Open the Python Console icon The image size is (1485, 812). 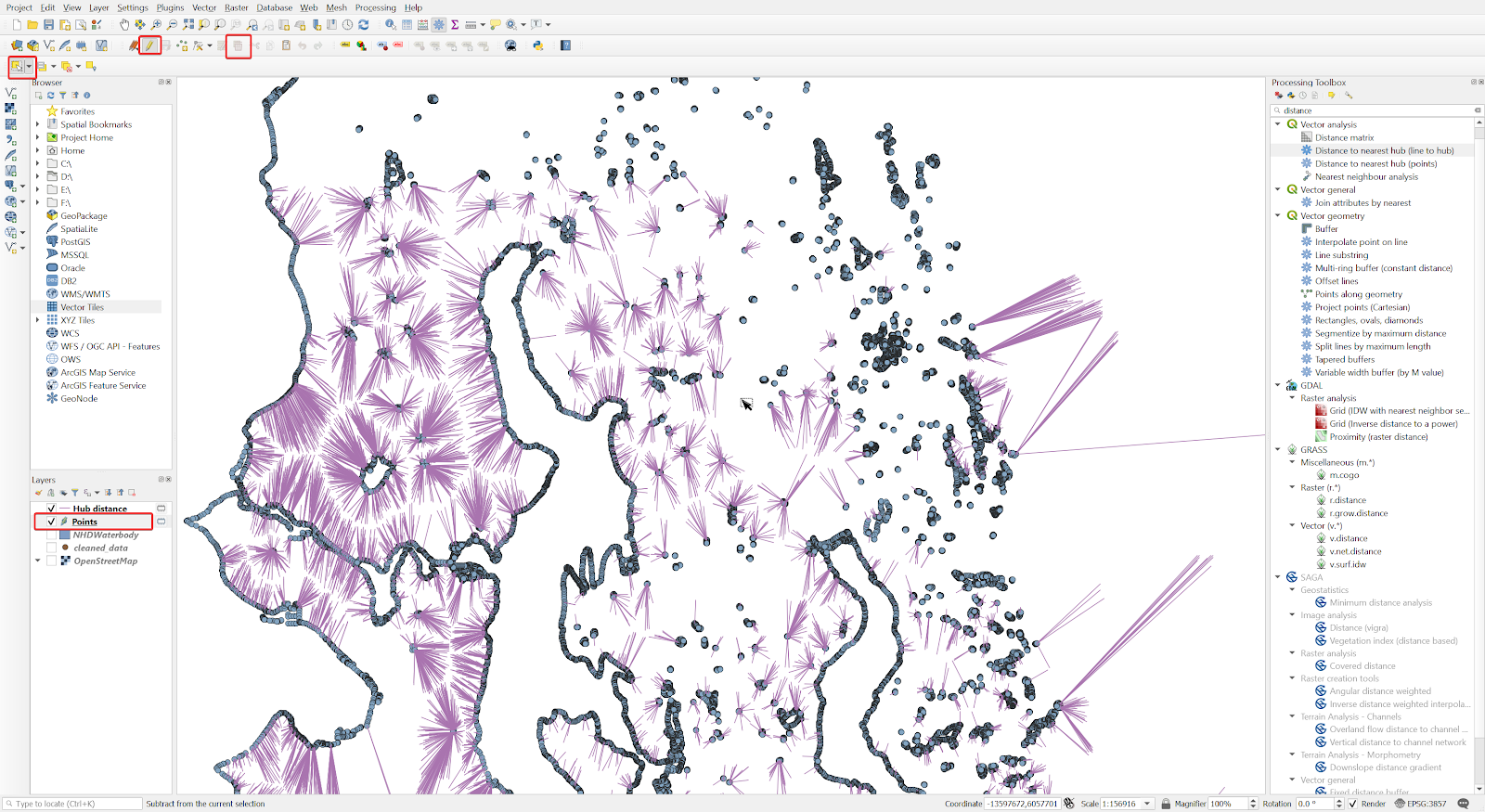[538, 45]
